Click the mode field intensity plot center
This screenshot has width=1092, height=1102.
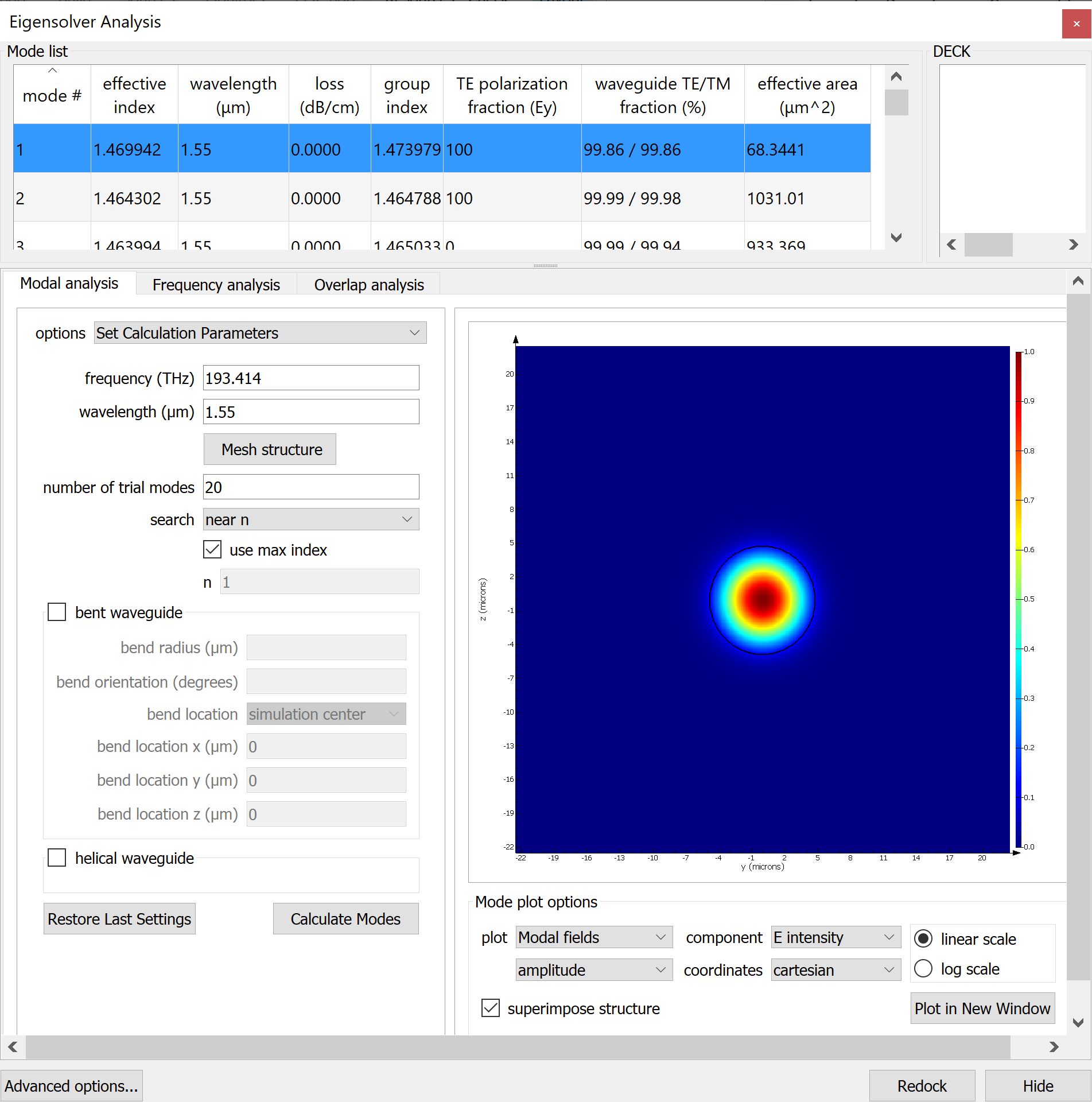763,599
